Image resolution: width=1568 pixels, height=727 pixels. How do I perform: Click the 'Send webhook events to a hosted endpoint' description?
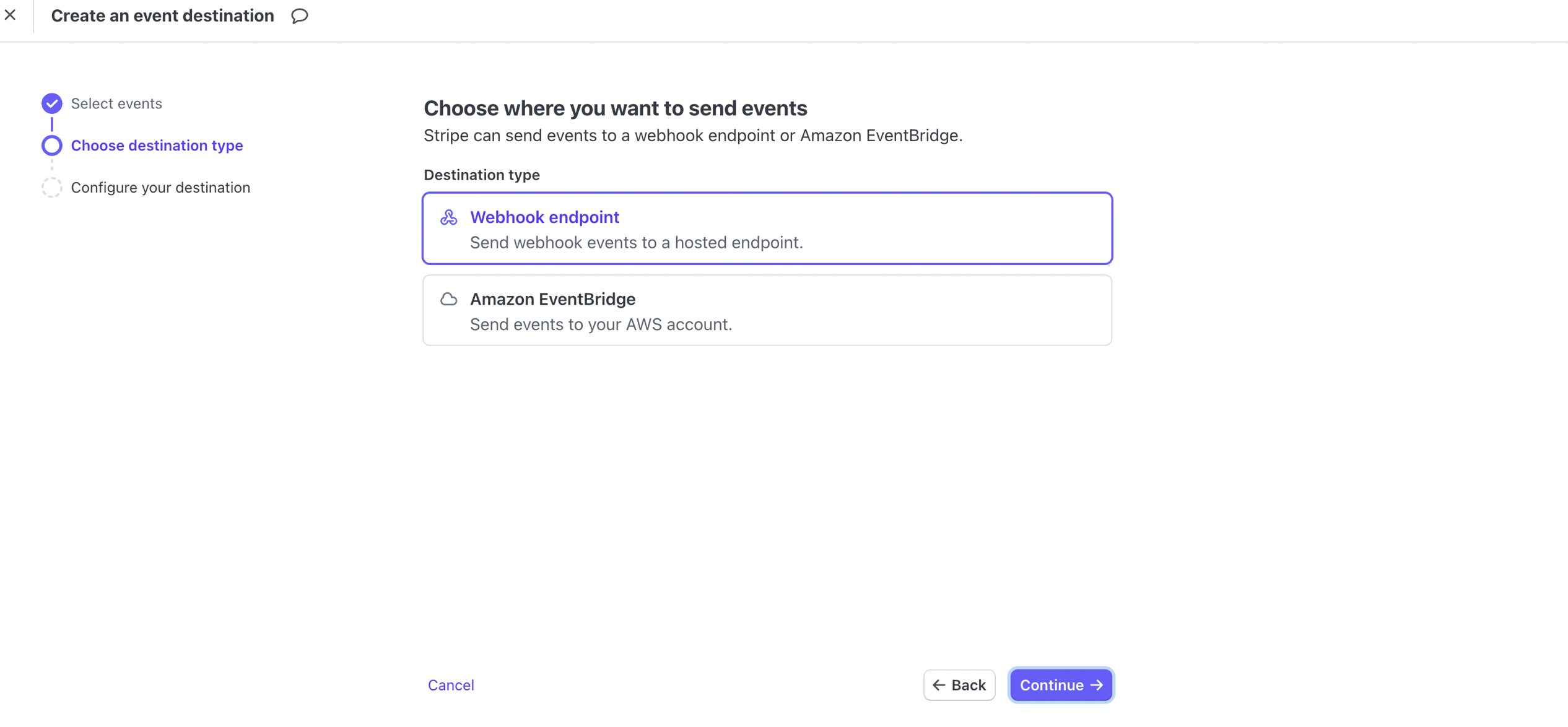pyautogui.click(x=636, y=243)
